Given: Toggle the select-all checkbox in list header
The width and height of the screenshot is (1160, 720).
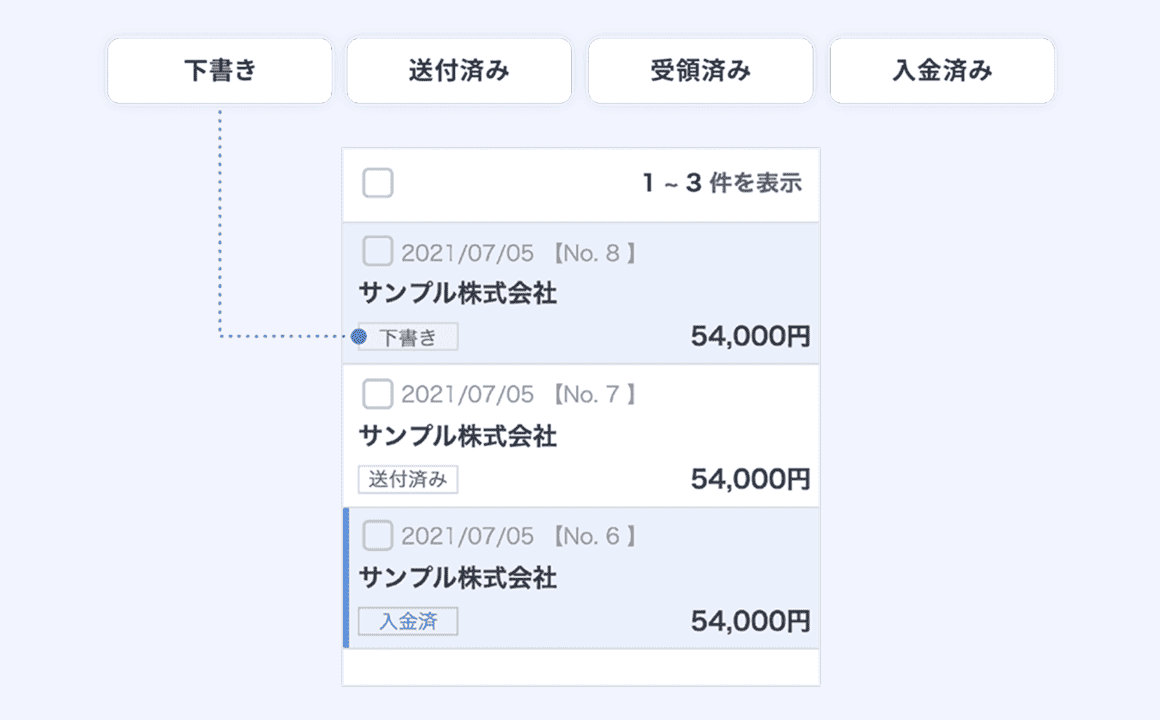Looking at the screenshot, I should tap(377, 183).
